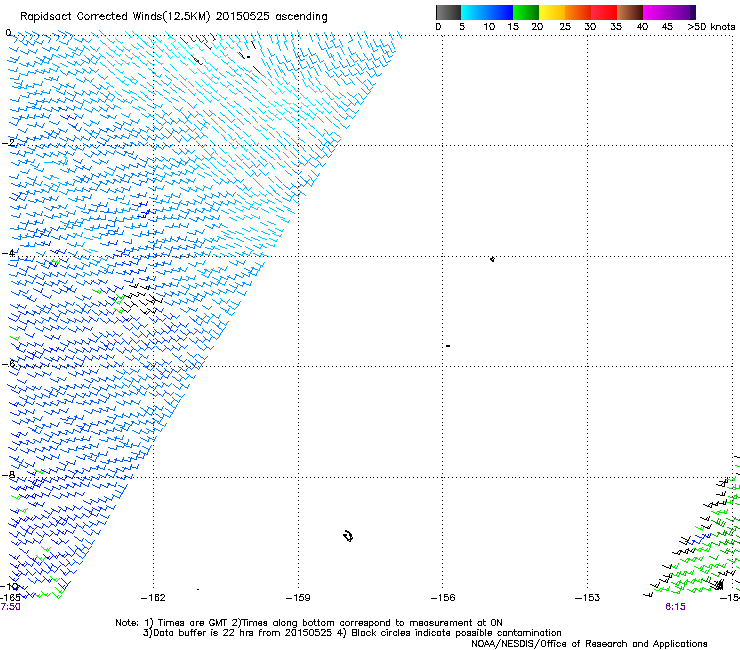Click the small black mark near -156, -5.6
The width and height of the screenshot is (740, 650).
tap(448, 346)
